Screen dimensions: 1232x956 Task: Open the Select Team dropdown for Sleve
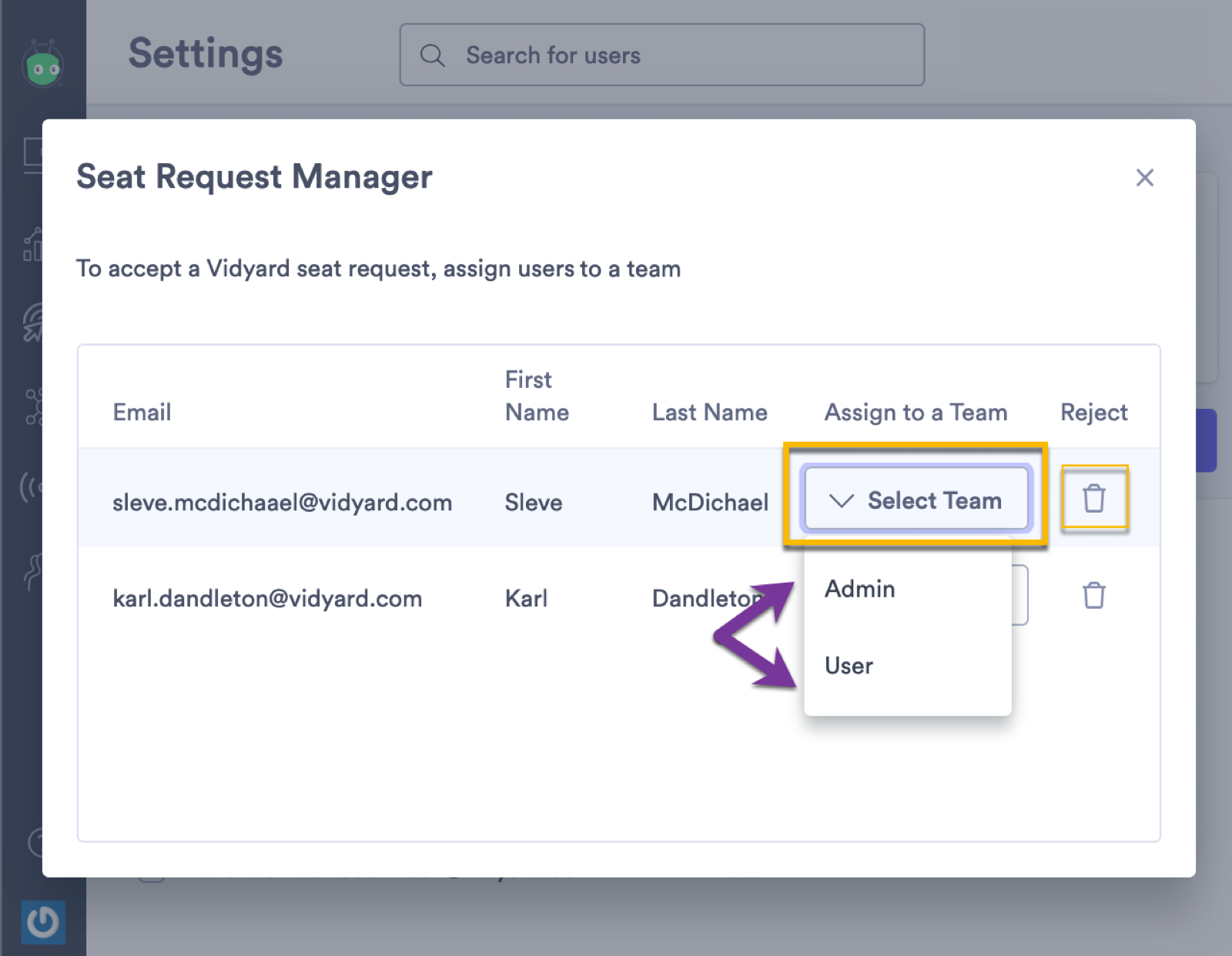click(x=916, y=500)
